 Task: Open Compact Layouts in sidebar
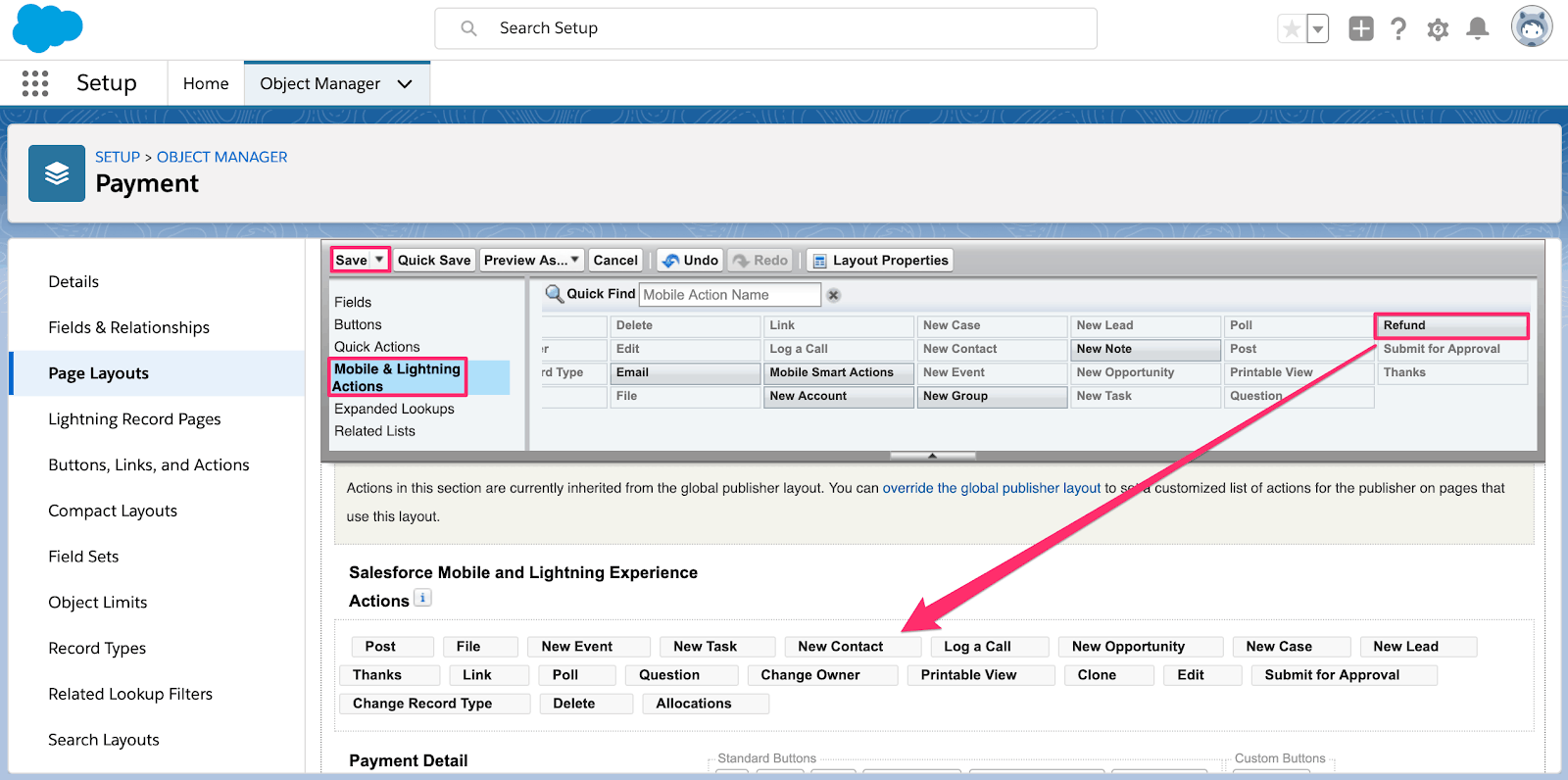click(113, 511)
